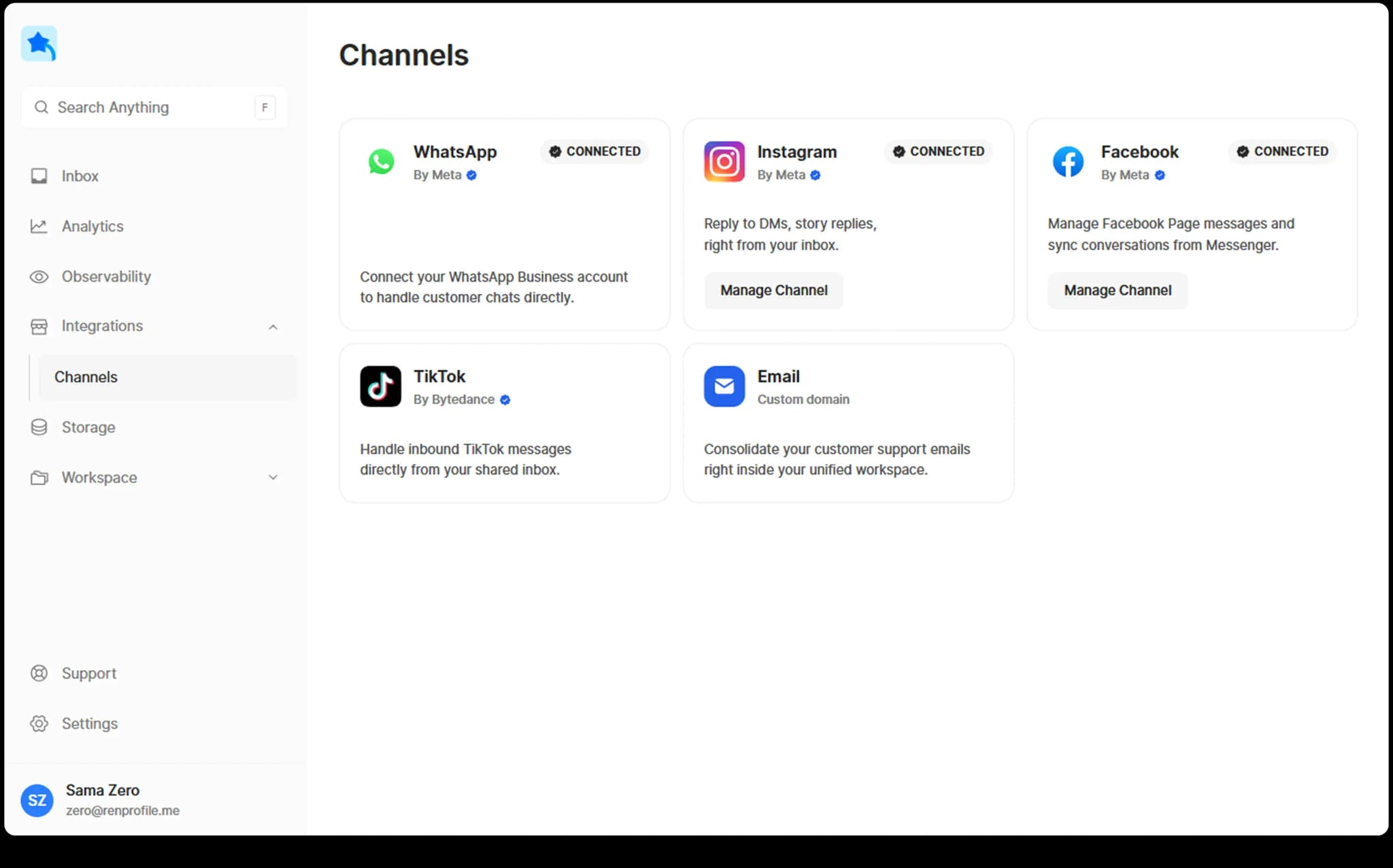1393x868 pixels.
Task: Click the SZ user avatar
Action: pos(37,800)
